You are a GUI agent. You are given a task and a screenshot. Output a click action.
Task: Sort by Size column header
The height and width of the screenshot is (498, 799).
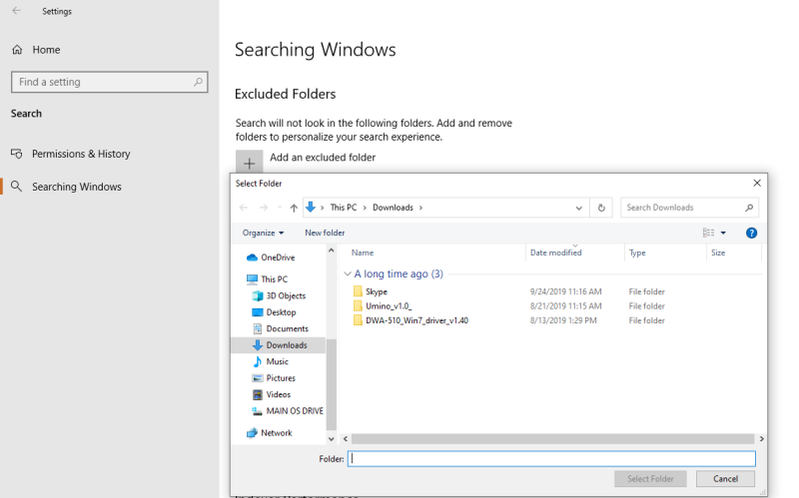(717, 253)
